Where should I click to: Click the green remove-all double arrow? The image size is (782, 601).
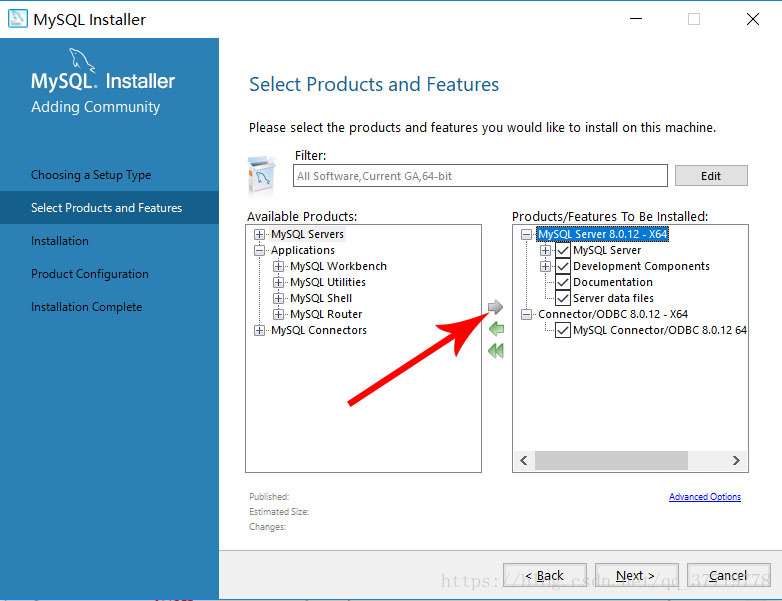click(x=496, y=351)
